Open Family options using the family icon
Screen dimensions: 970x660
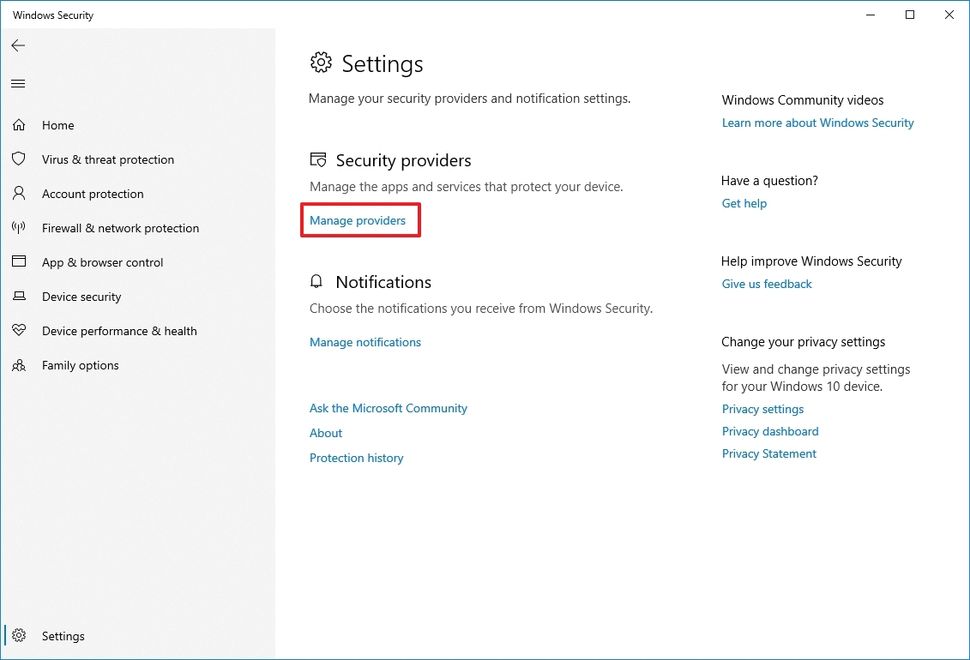tap(18, 365)
